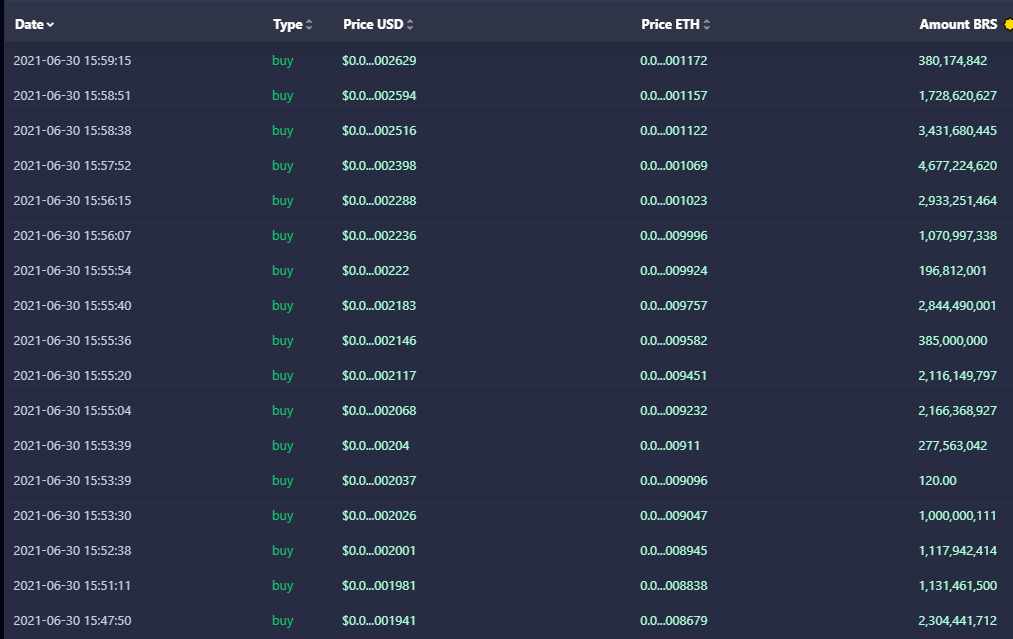This screenshot has height=639, width=1013.
Task: Select price $0.0...002629
Action: (x=379, y=61)
